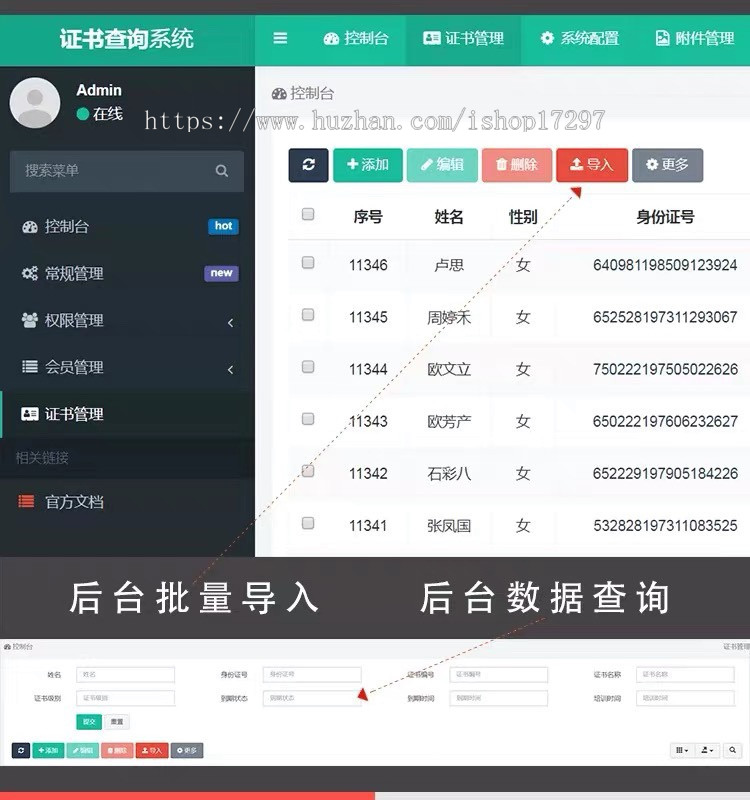The width and height of the screenshot is (750, 800).
Task: Click the 证书查询系统 logo title
Action: point(127,39)
